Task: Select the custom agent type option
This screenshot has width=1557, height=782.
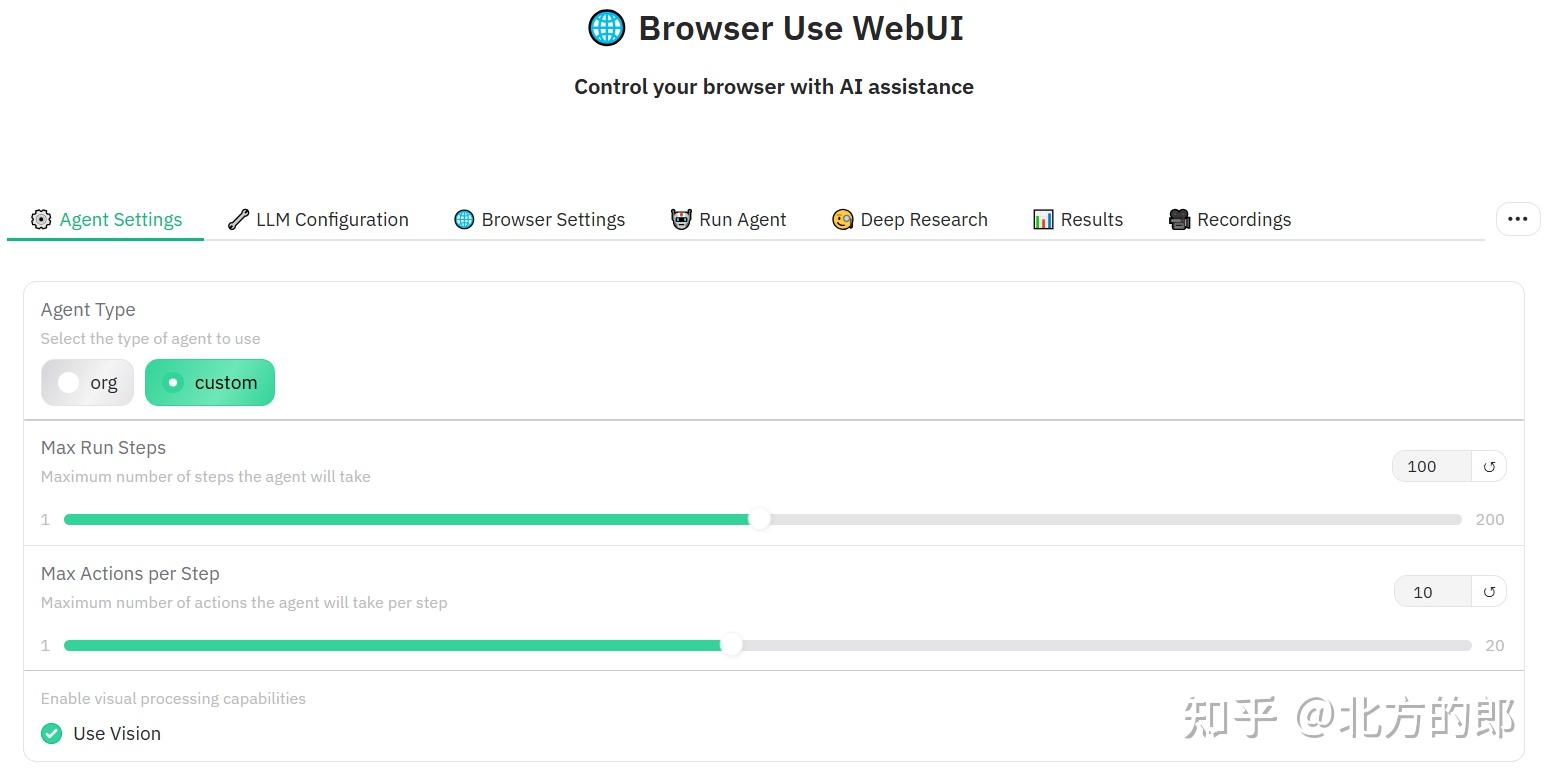Action: coord(210,382)
